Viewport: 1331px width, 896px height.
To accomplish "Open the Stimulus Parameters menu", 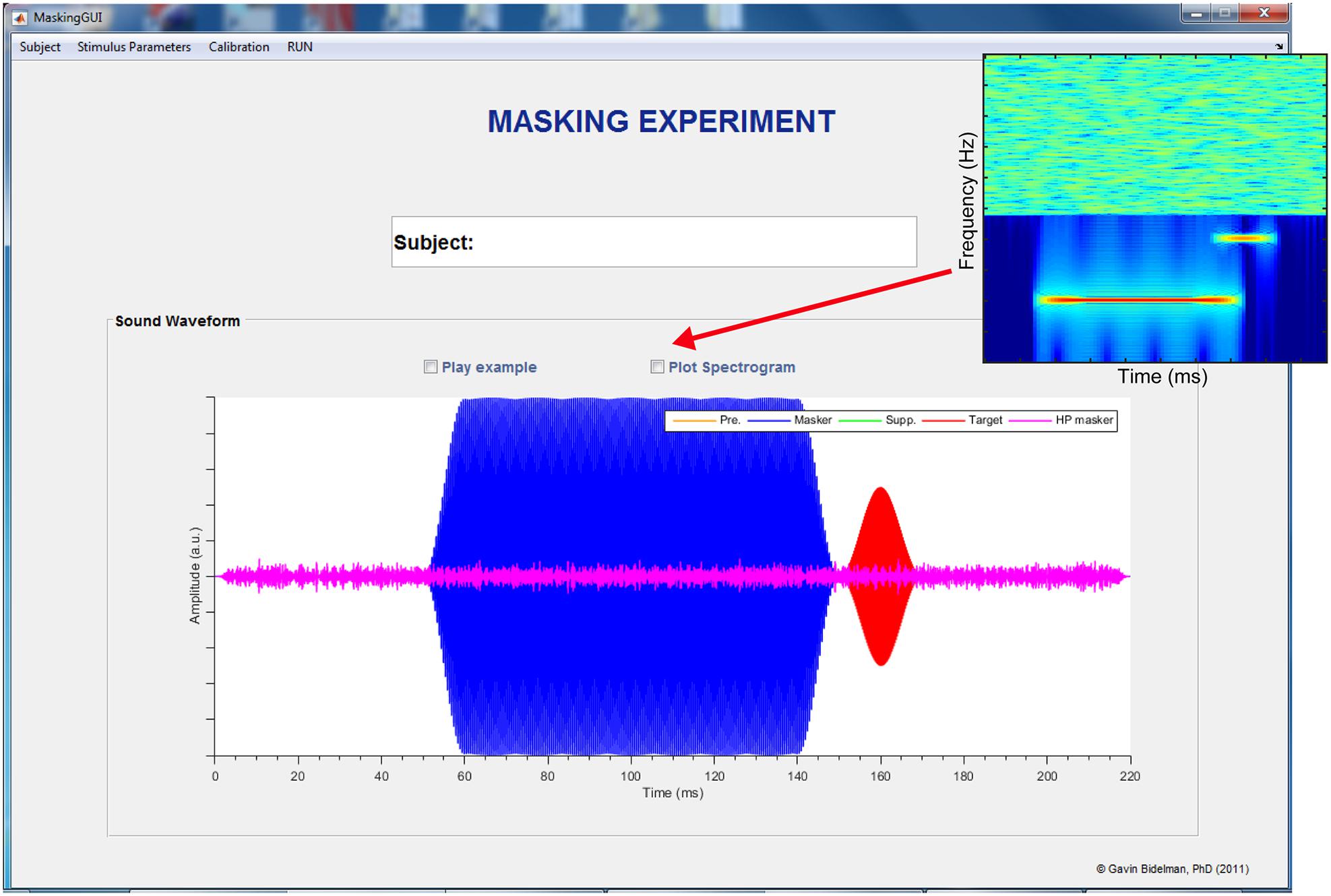I will point(133,47).
